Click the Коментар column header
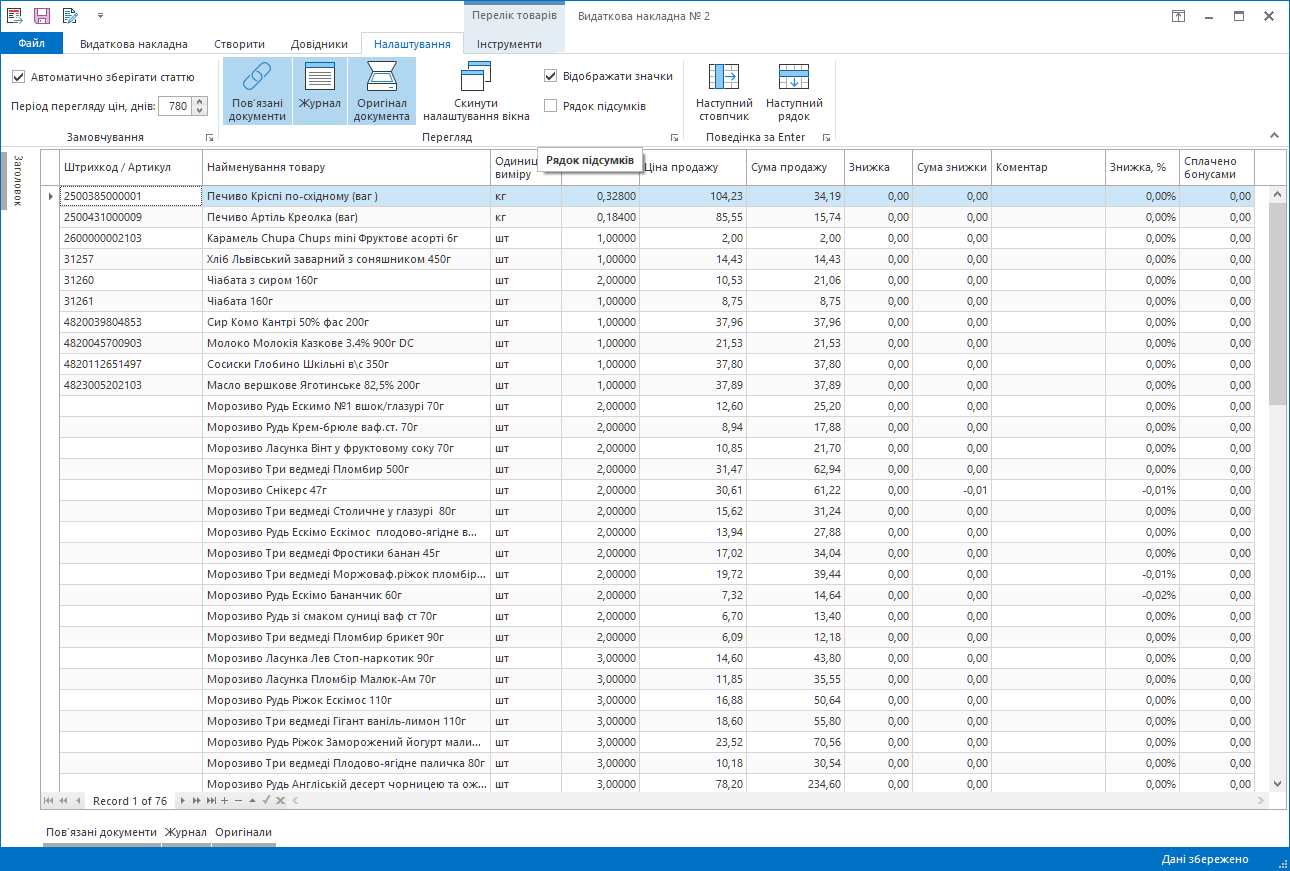This screenshot has height=871, width=1290. point(1048,167)
